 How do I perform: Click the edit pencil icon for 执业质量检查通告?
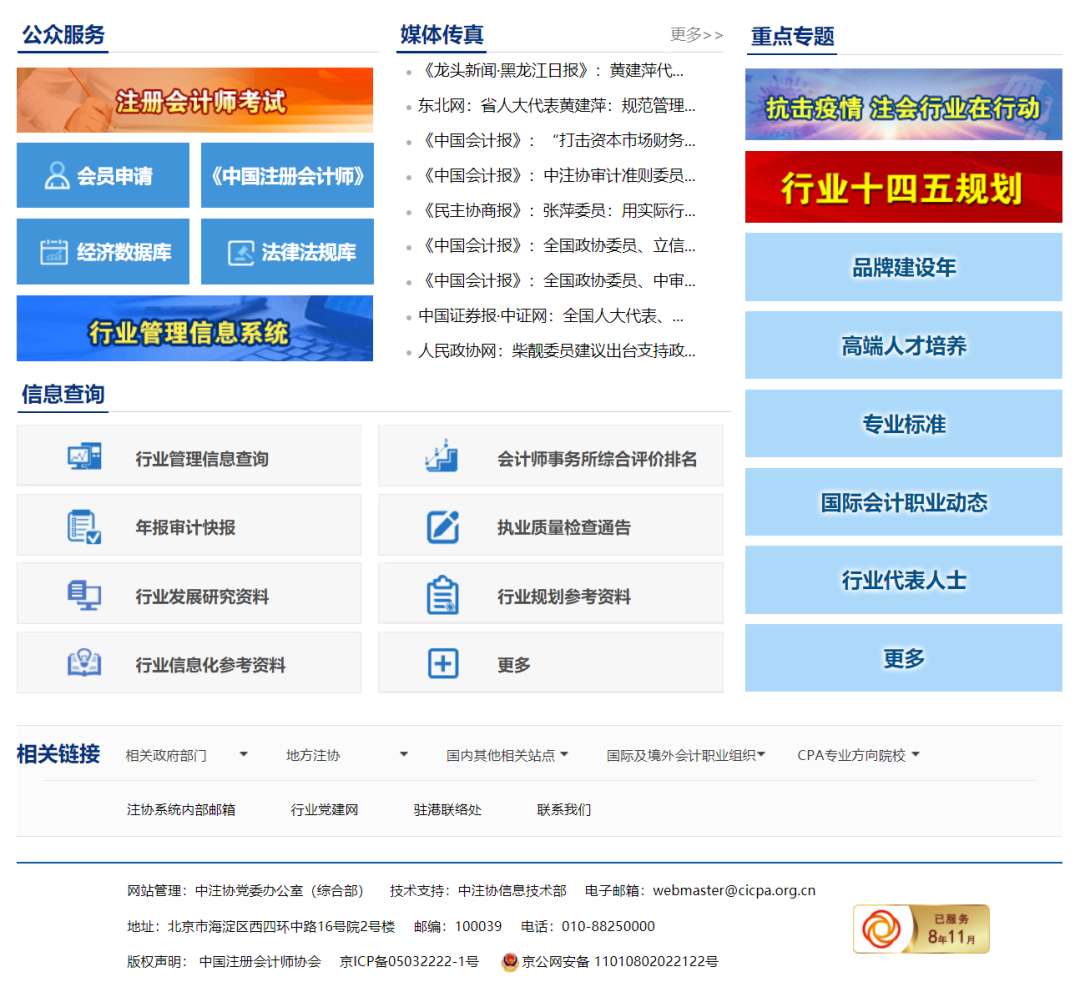[443, 527]
